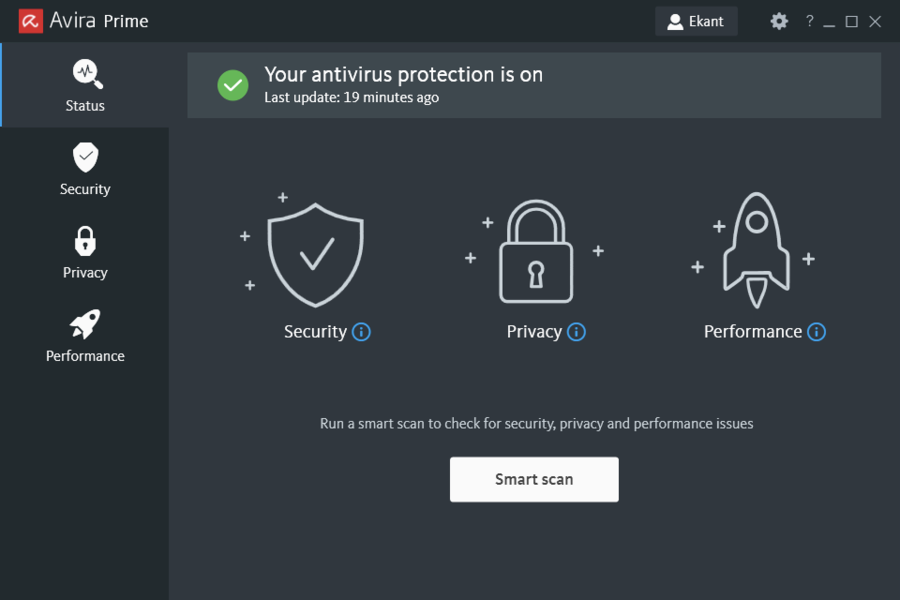Start a Smart scan
The image size is (900, 600).
[x=534, y=479]
